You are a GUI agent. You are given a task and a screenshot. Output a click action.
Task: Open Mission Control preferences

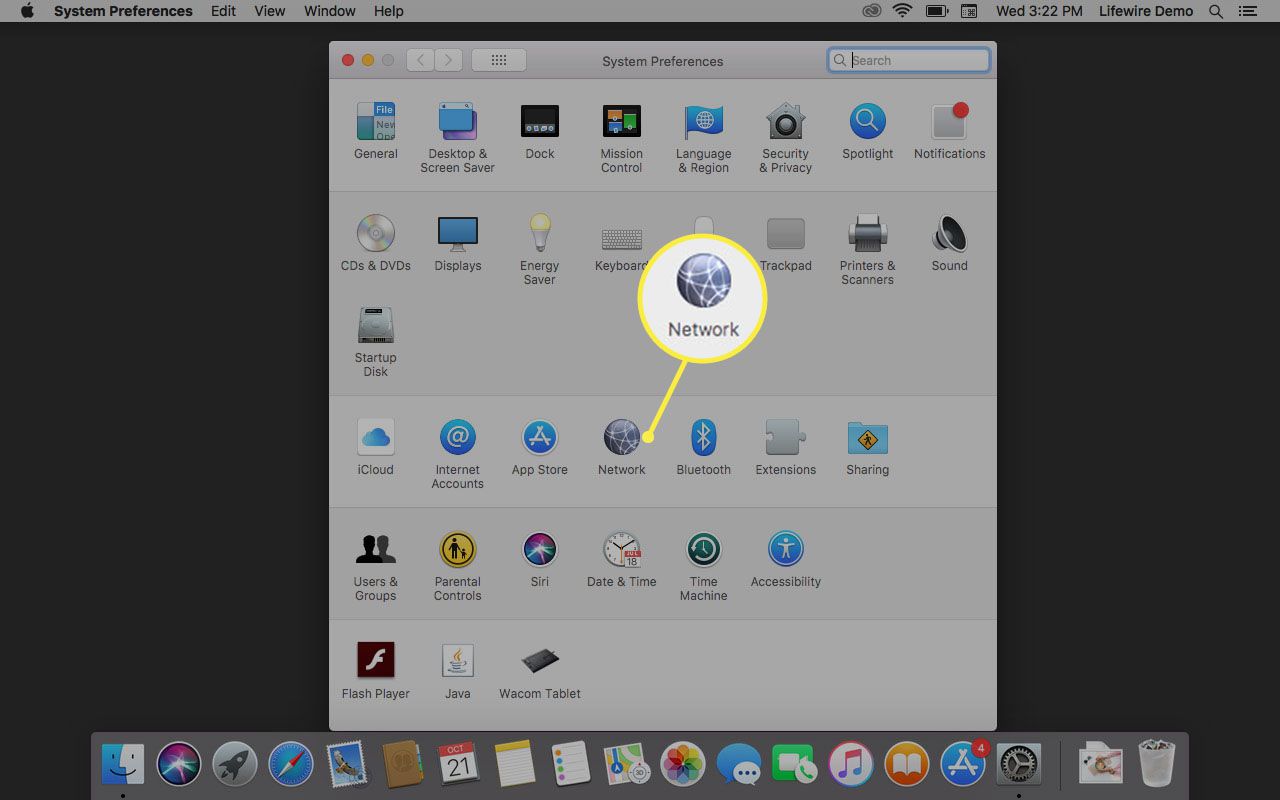click(622, 138)
